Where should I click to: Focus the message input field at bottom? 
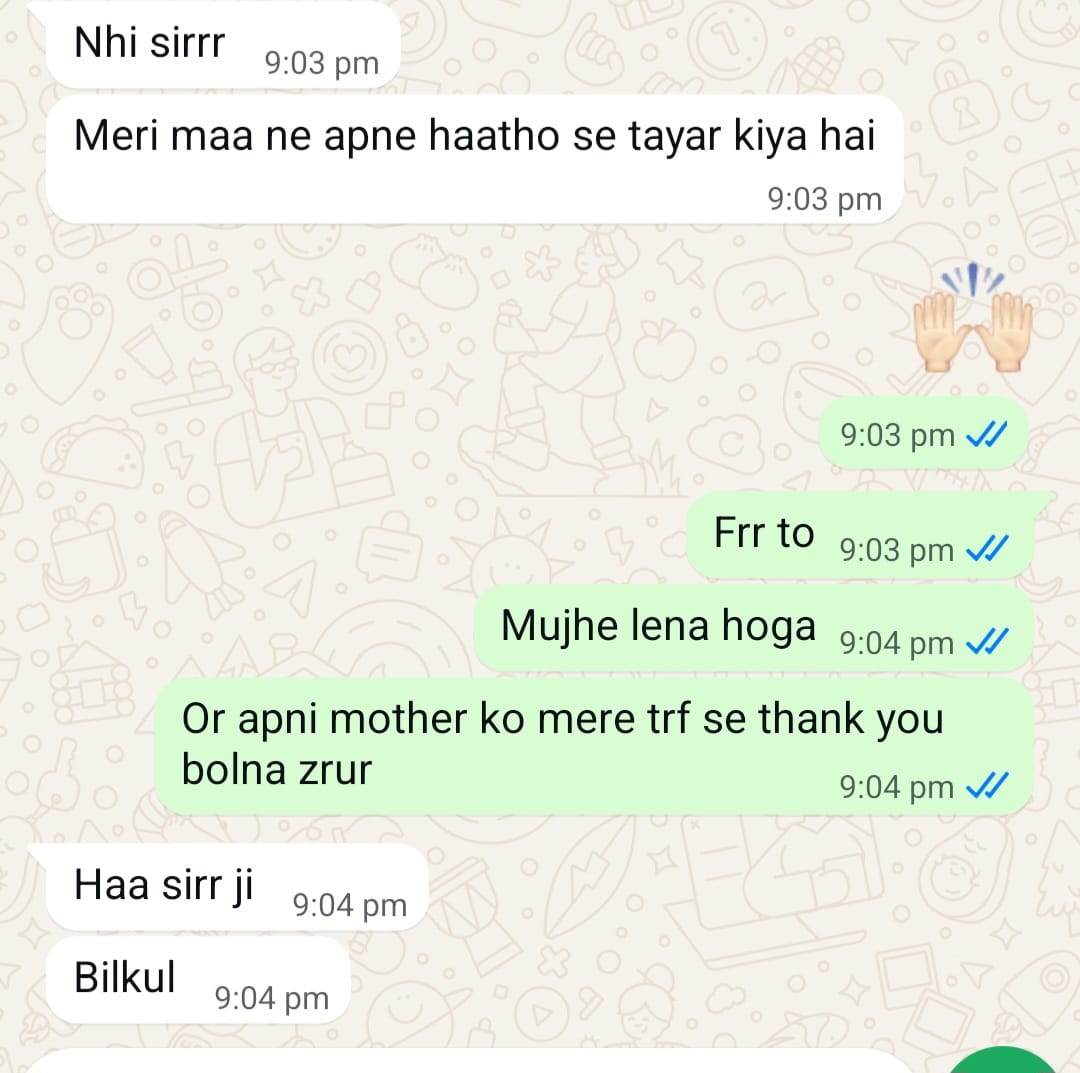(468, 1061)
